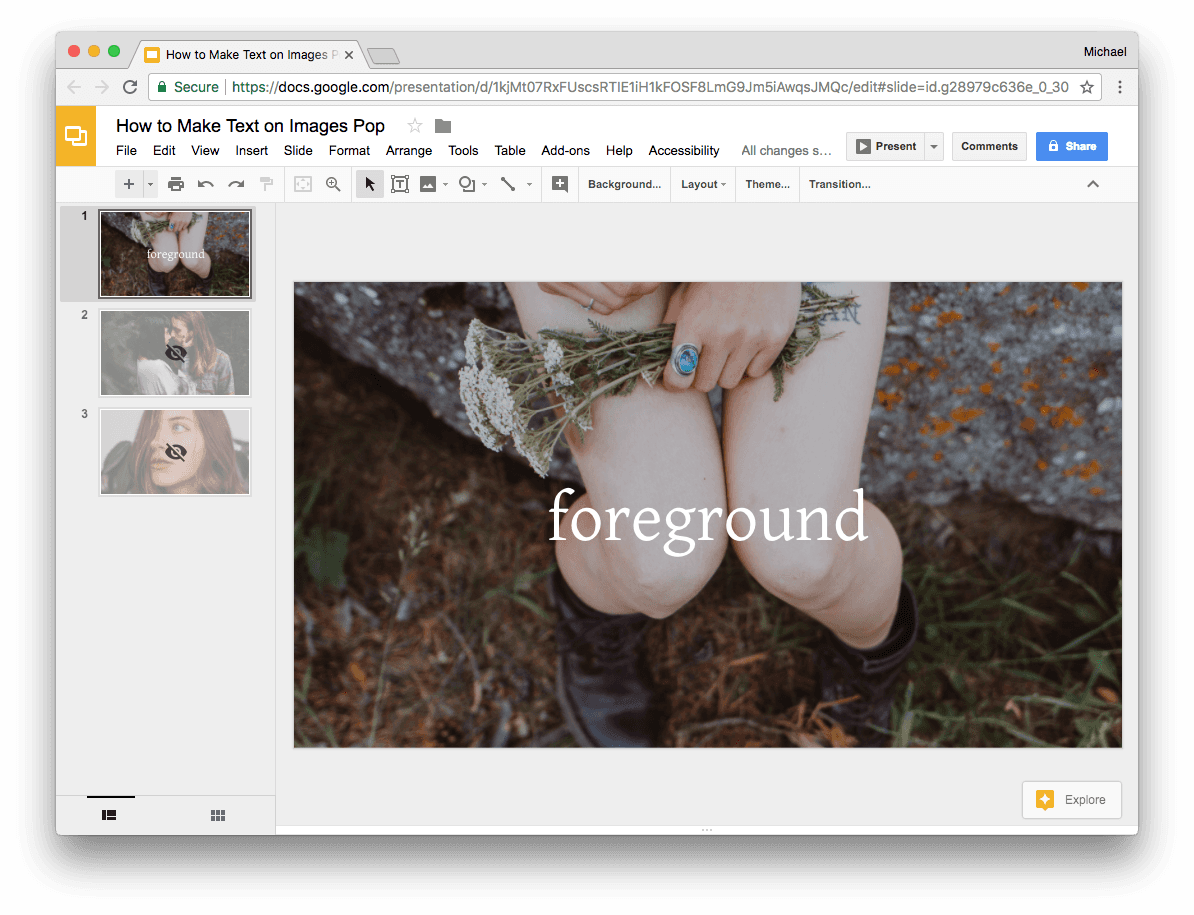Expand new slide layout arrow

click(151, 184)
